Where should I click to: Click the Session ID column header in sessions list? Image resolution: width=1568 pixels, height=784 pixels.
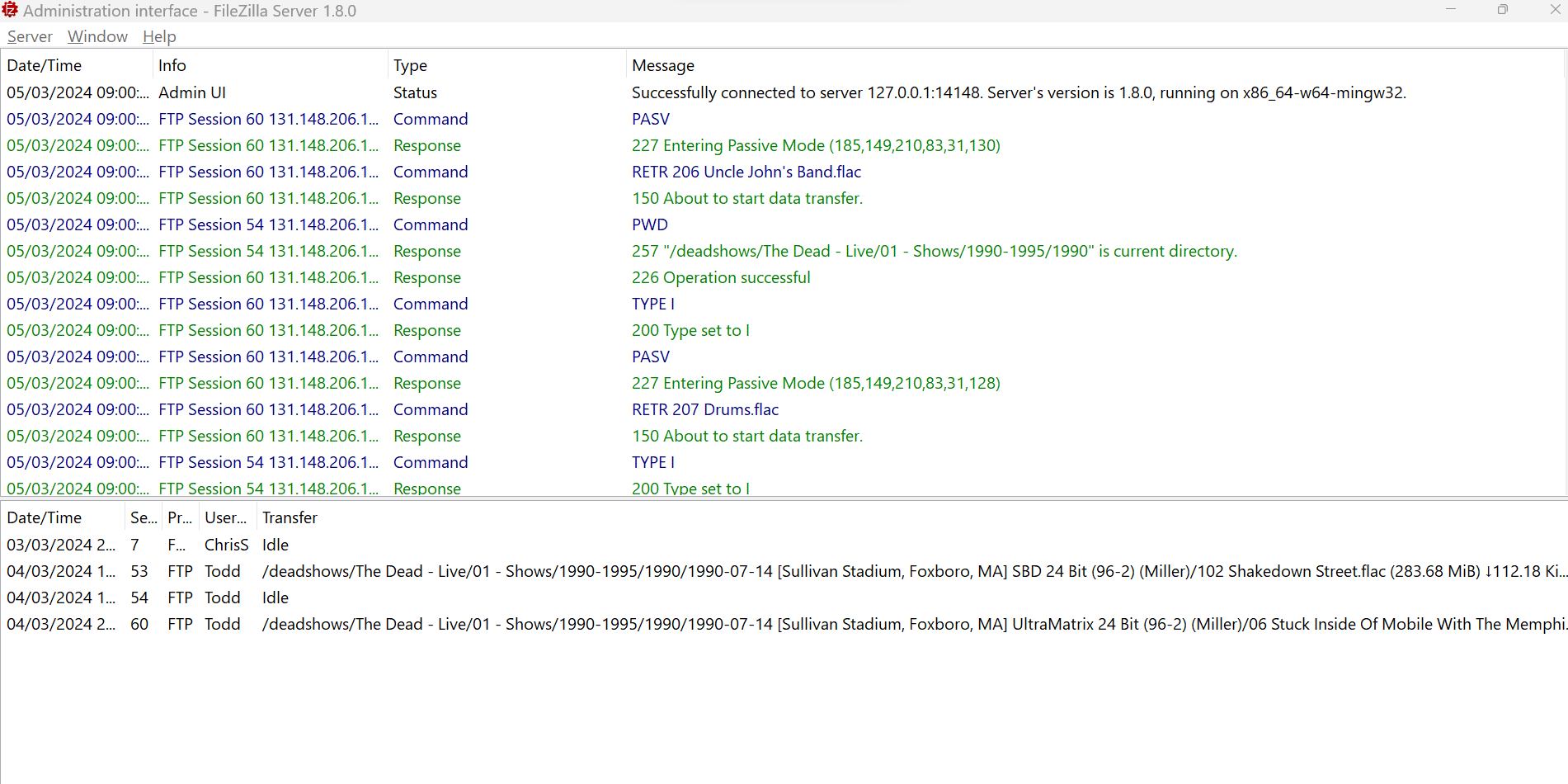click(144, 517)
